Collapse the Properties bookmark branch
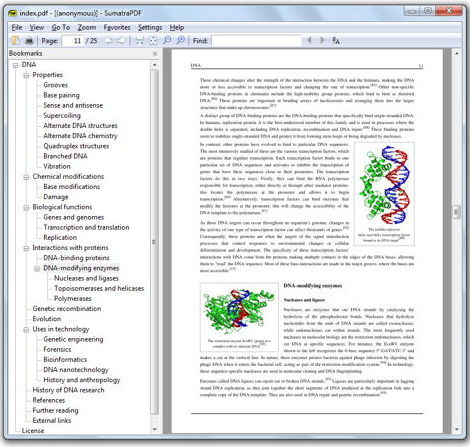This screenshot has width=470, height=447. 26,75
